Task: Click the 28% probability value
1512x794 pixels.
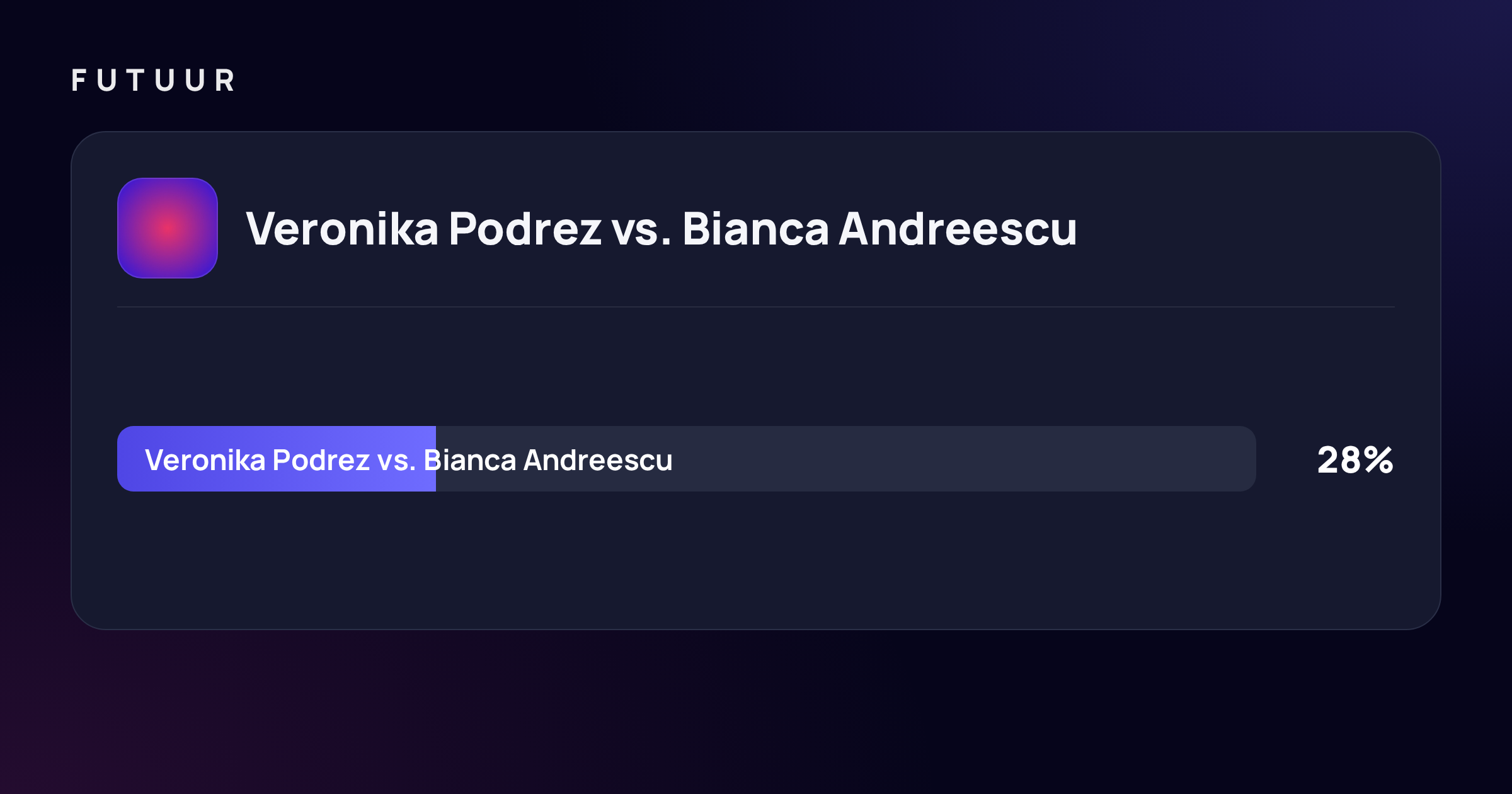Action: tap(1355, 460)
